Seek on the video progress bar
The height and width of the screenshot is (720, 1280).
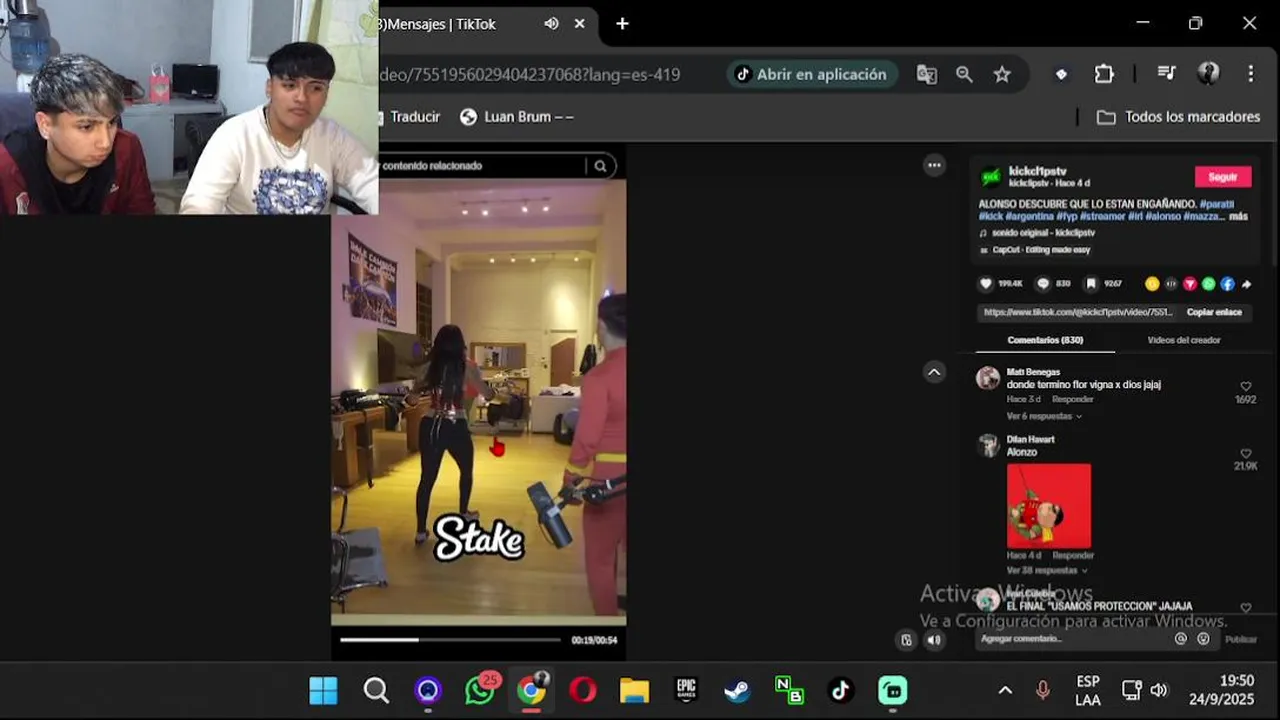pos(450,639)
